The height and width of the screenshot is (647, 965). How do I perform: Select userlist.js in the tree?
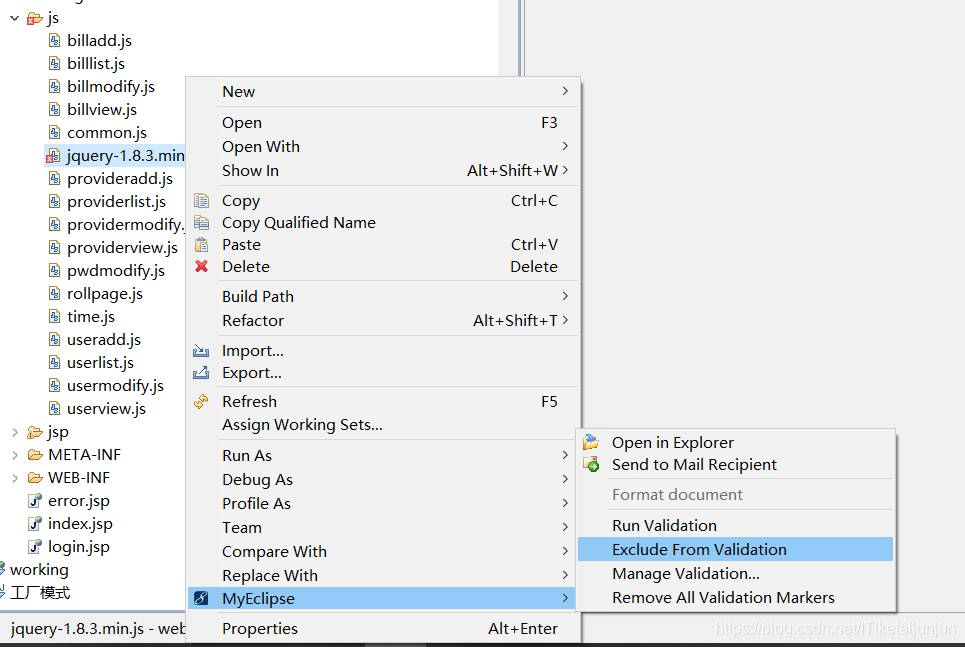100,363
